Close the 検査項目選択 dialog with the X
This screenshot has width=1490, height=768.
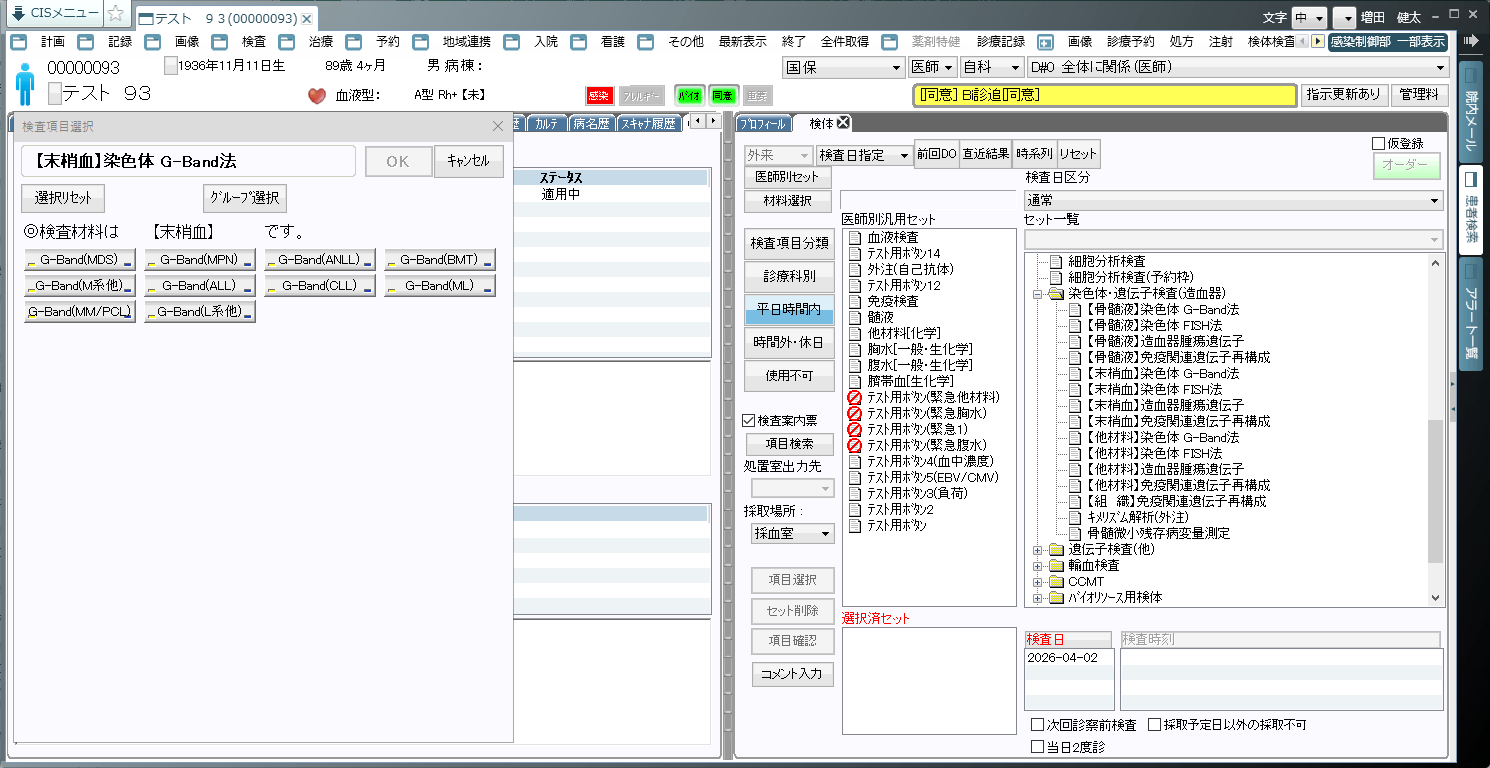[498, 126]
